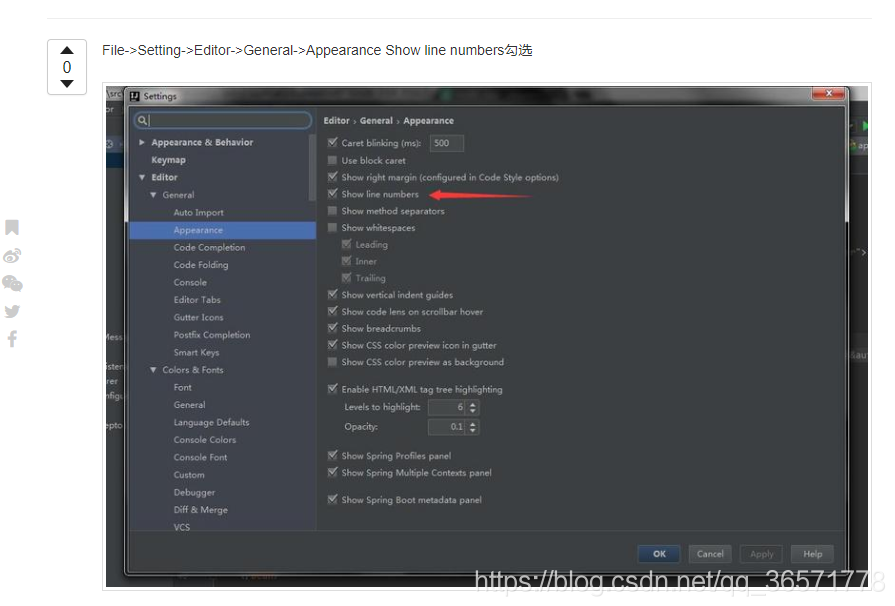
Task: Click the bookmark icon in the share sidebar
Action: pyautogui.click(x=12, y=227)
